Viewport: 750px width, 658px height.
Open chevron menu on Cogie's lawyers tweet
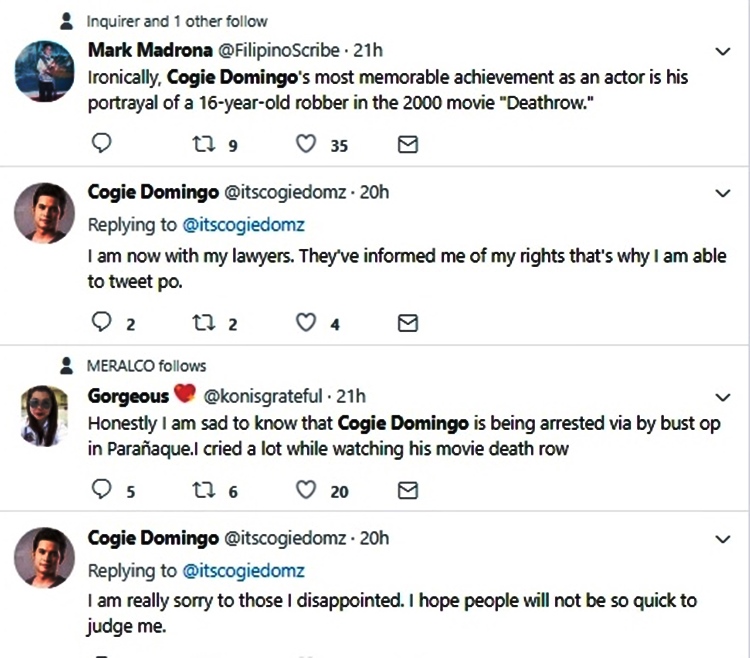[x=724, y=192]
